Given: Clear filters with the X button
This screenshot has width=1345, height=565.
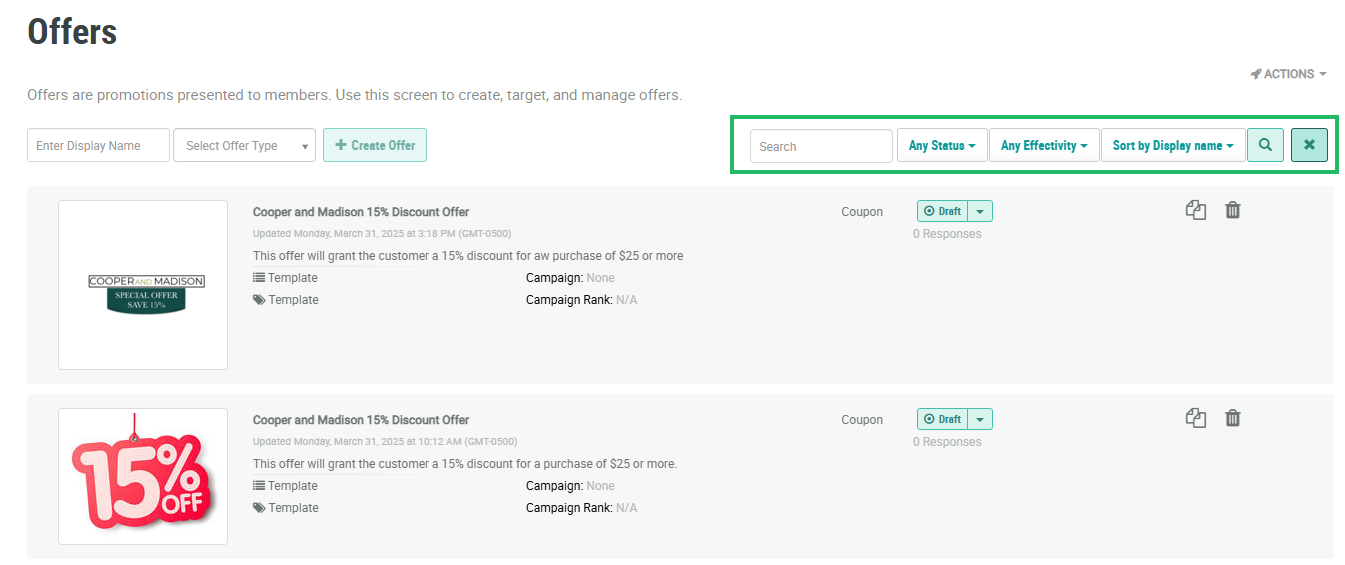Looking at the screenshot, I should click(x=1309, y=146).
